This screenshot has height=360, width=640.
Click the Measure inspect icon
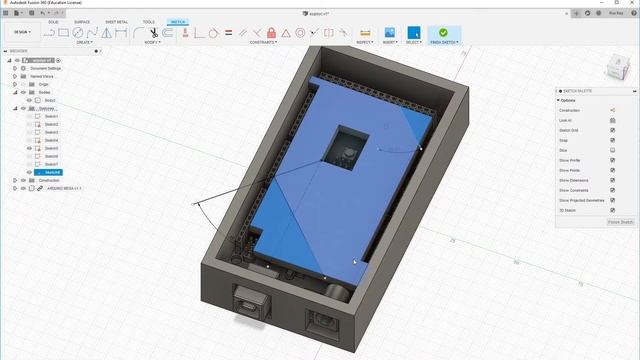point(365,33)
